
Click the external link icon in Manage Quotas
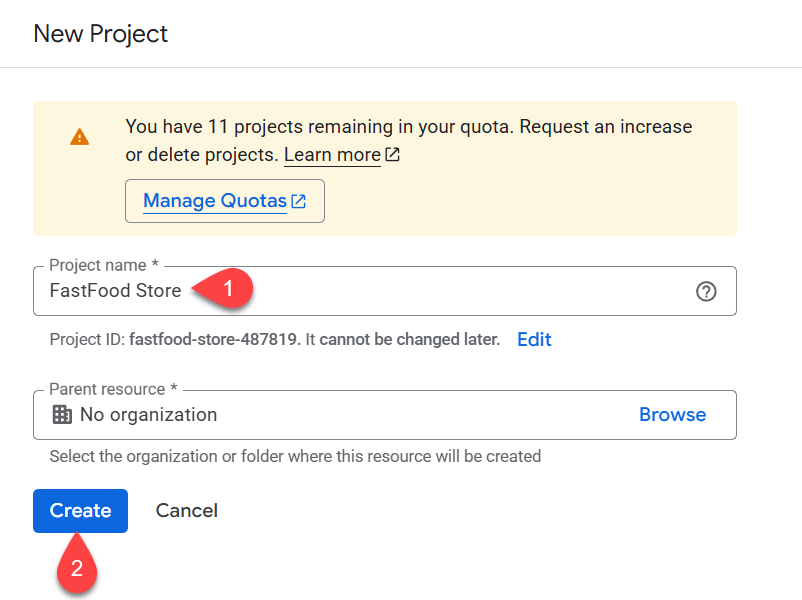pos(299,201)
